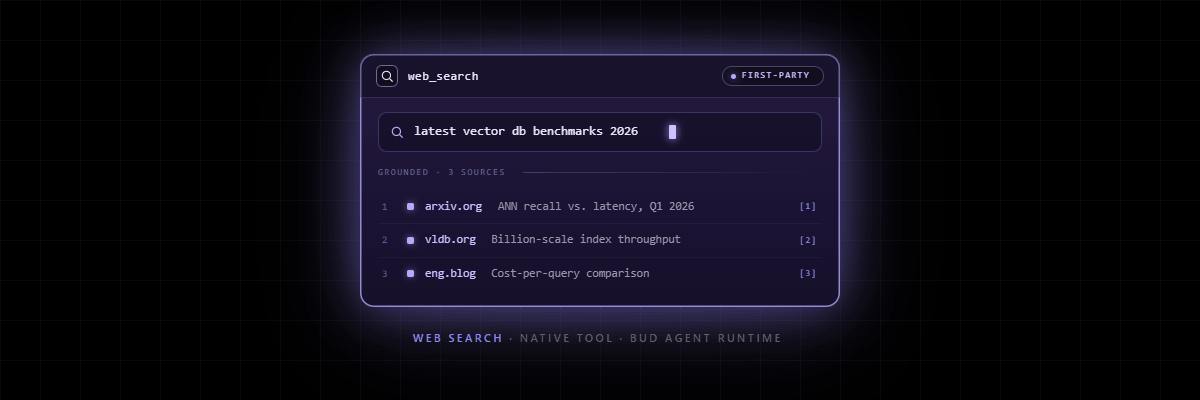Click the [2] citation marker

[808, 240]
